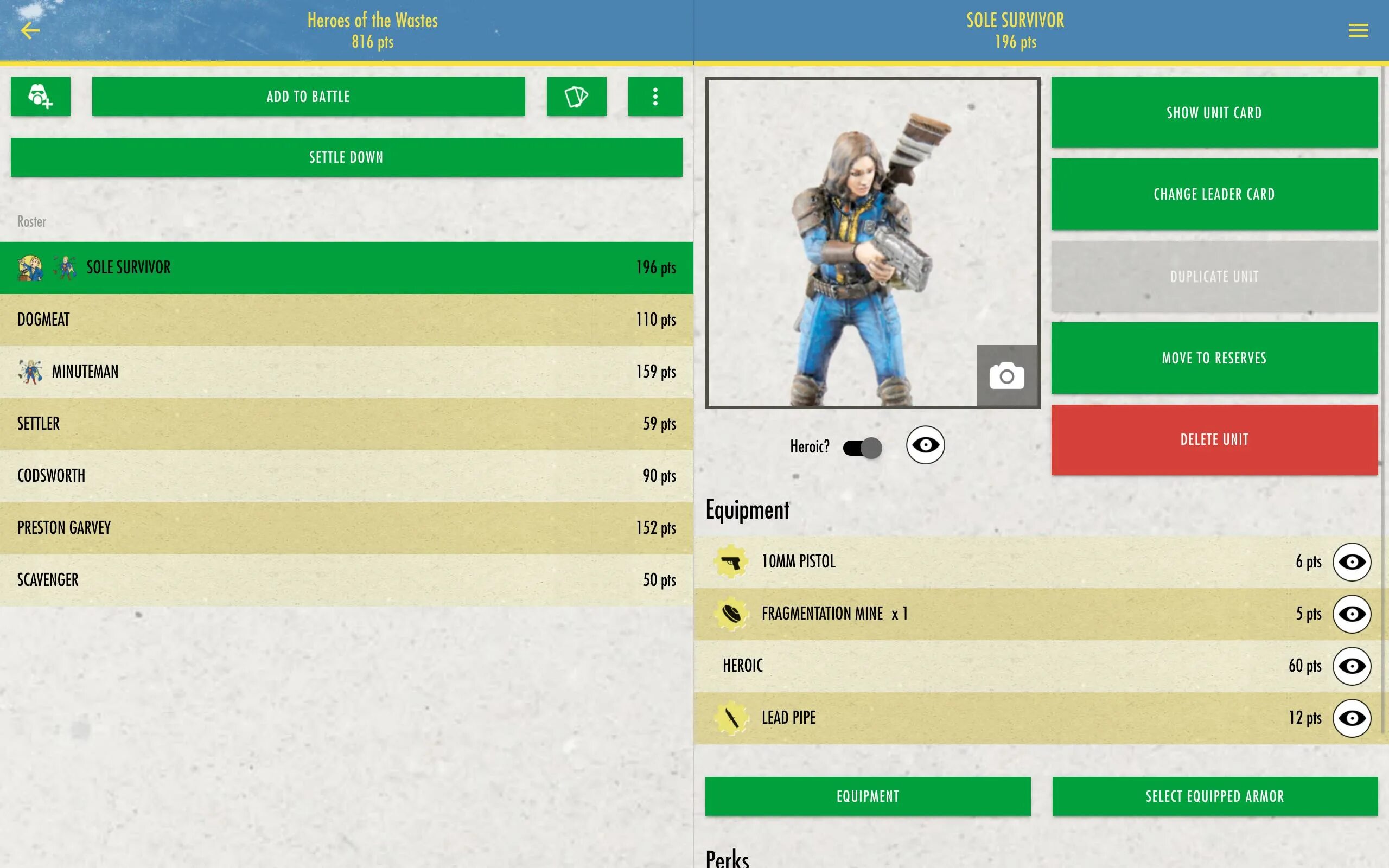Image resolution: width=1389 pixels, height=868 pixels.
Task: Click the 10mm Pistol weapon icon
Action: (x=732, y=562)
